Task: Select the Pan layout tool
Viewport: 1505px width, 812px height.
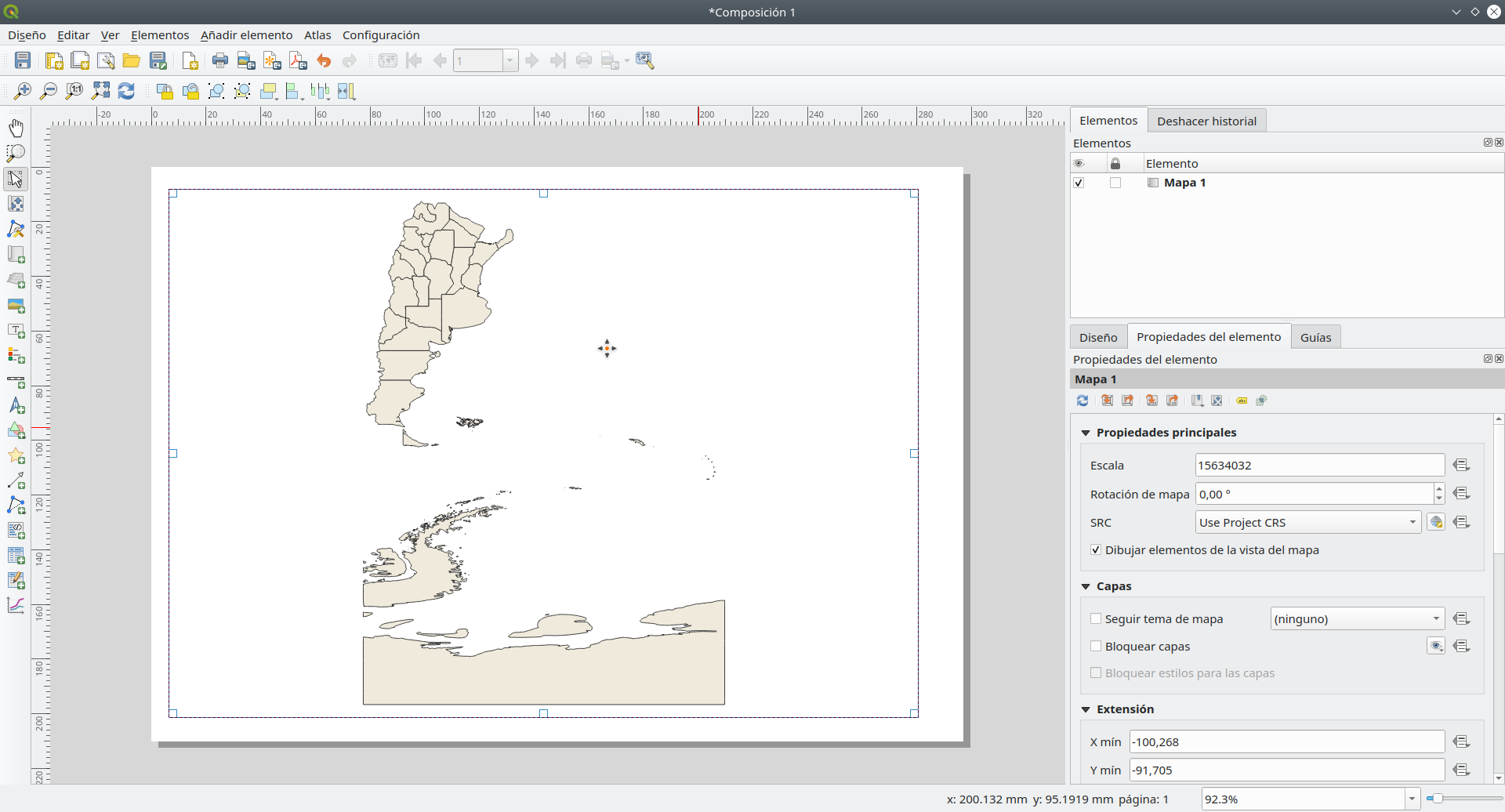Action: tap(16, 128)
